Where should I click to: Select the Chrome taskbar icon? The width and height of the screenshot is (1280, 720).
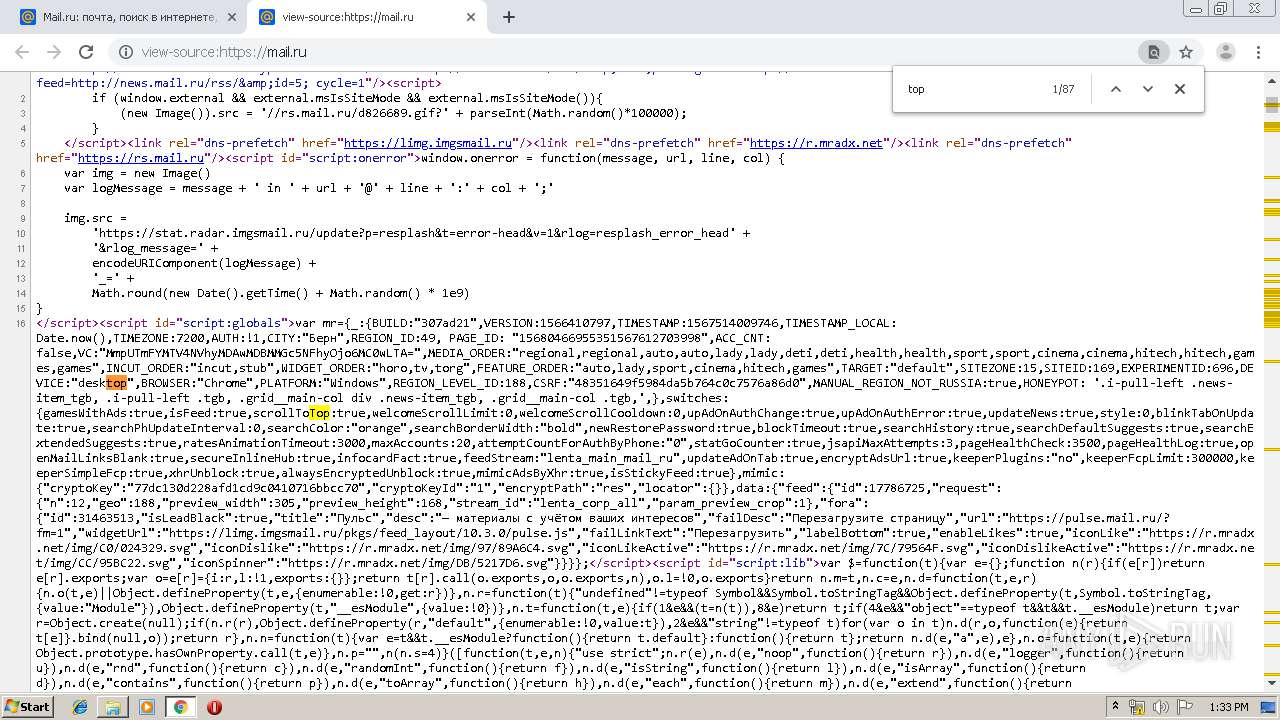[180, 706]
